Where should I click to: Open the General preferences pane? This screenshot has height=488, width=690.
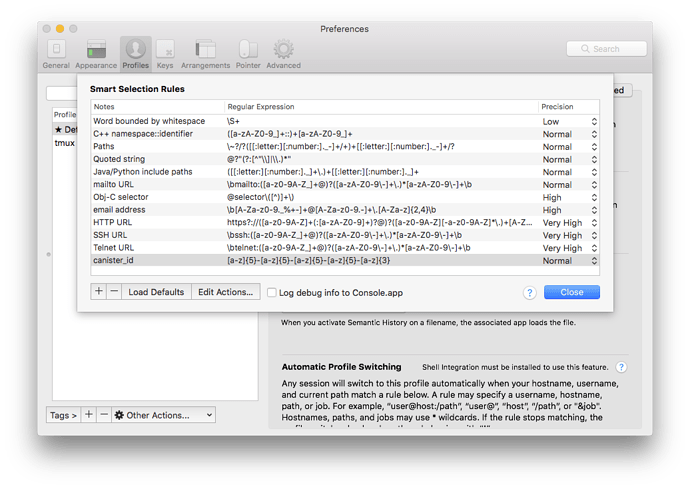coord(56,54)
